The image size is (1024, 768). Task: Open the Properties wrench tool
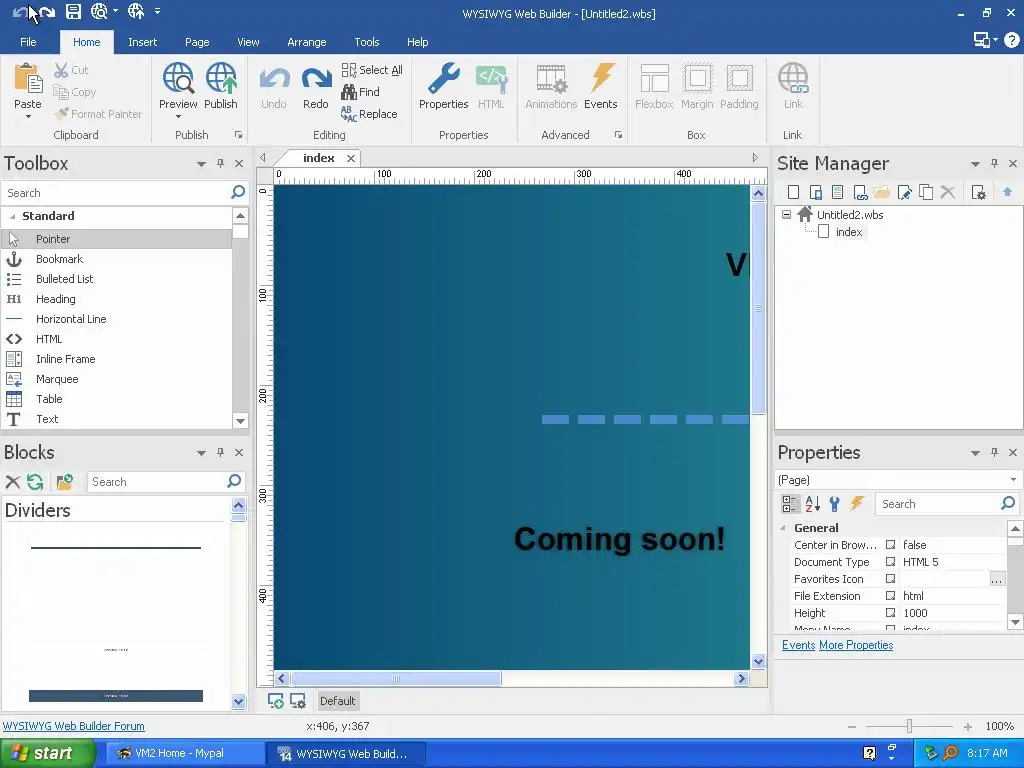point(443,86)
